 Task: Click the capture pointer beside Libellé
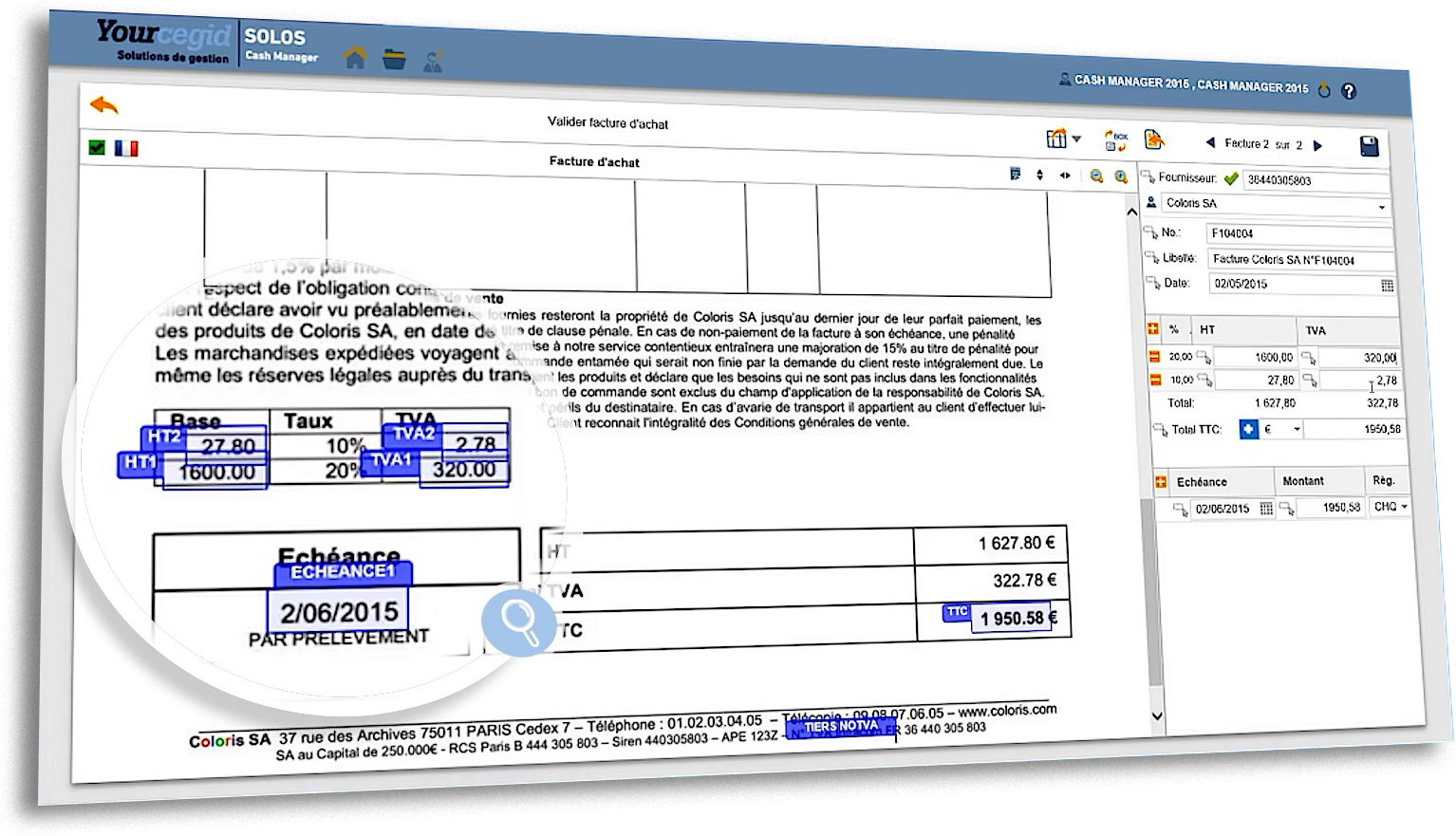click(x=1152, y=257)
